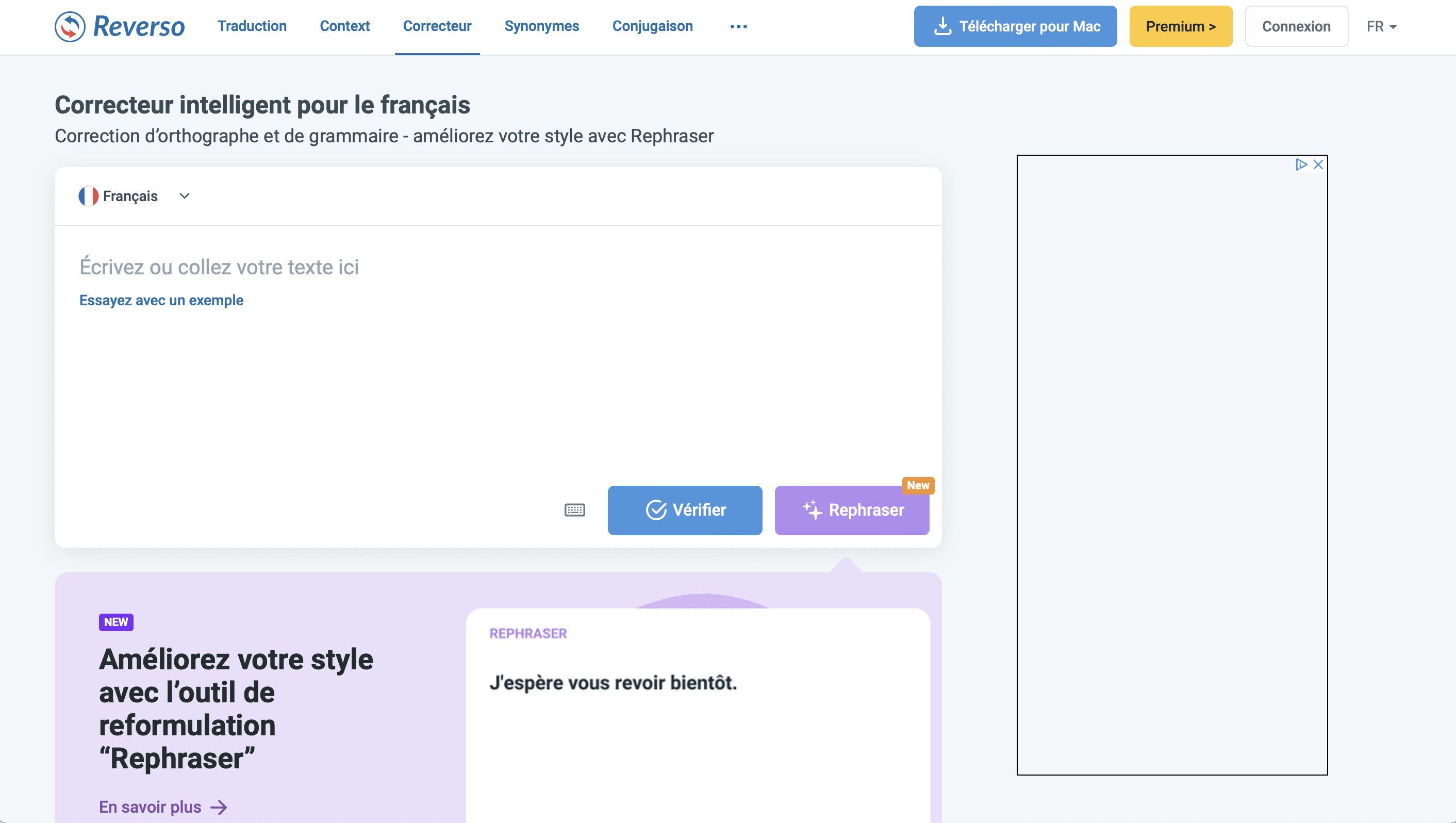Screen dimensions: 1456x823
Task: Select the Synonymes menu item
Action: pyautogui.click(x=541, y=26)
